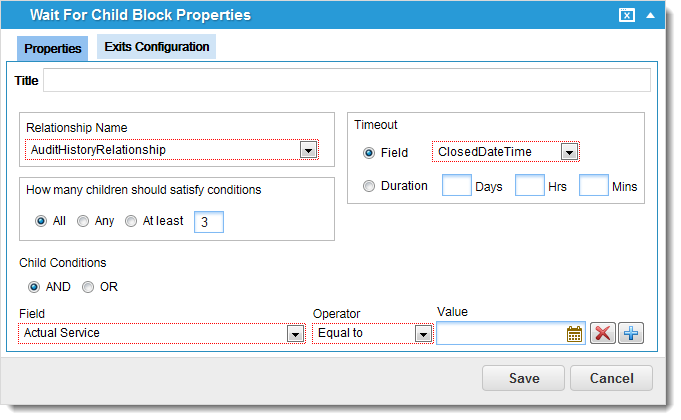Select Field timeout radio button

tap(369, 153)
